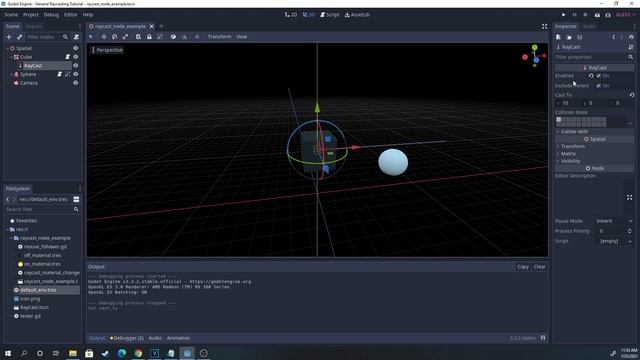Screen dimensions: 640x360
Task: Toggle visibility of Spatial node
Action: point(76,48)
